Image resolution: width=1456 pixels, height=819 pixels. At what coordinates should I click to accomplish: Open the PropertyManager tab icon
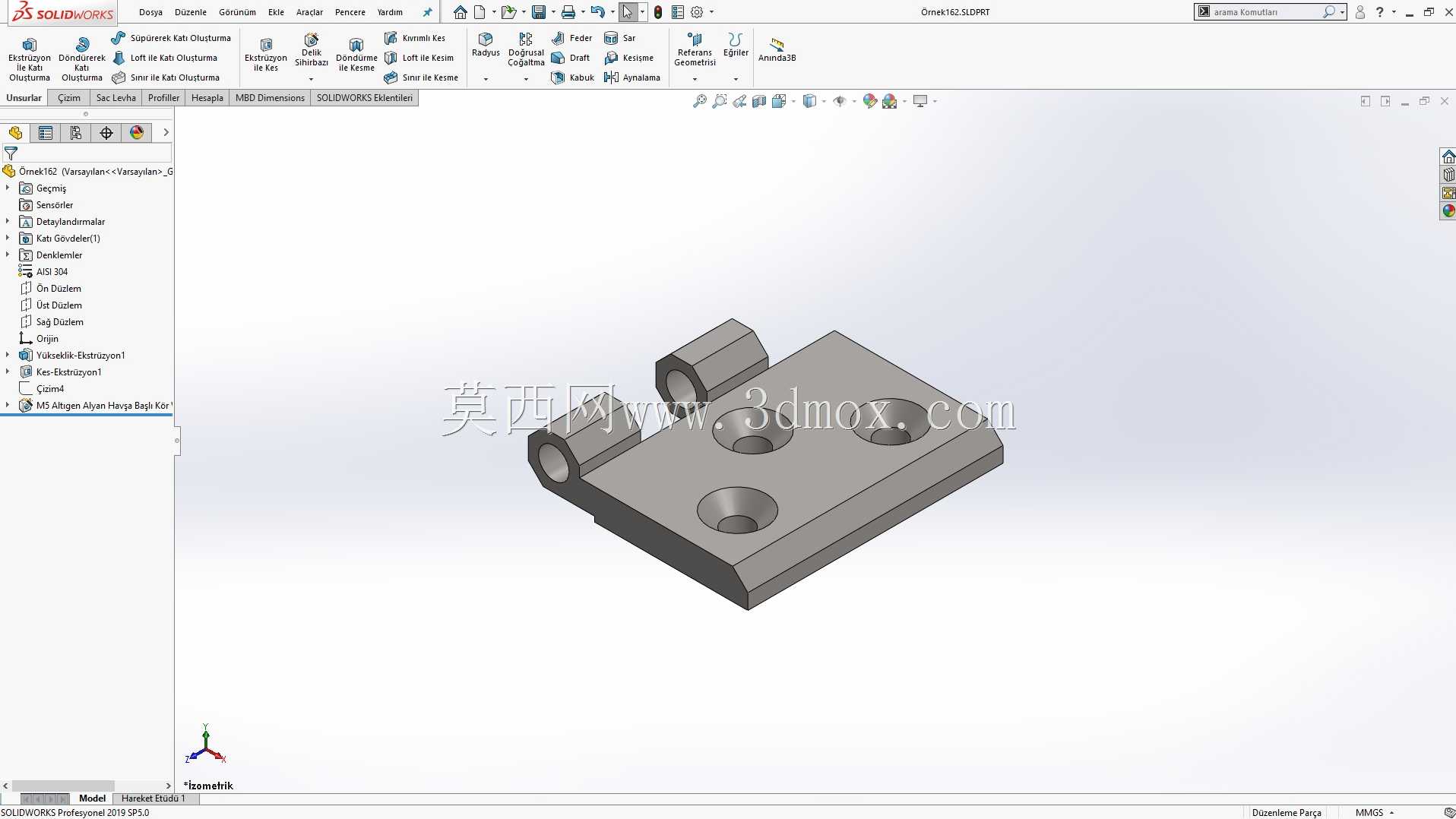46,133
